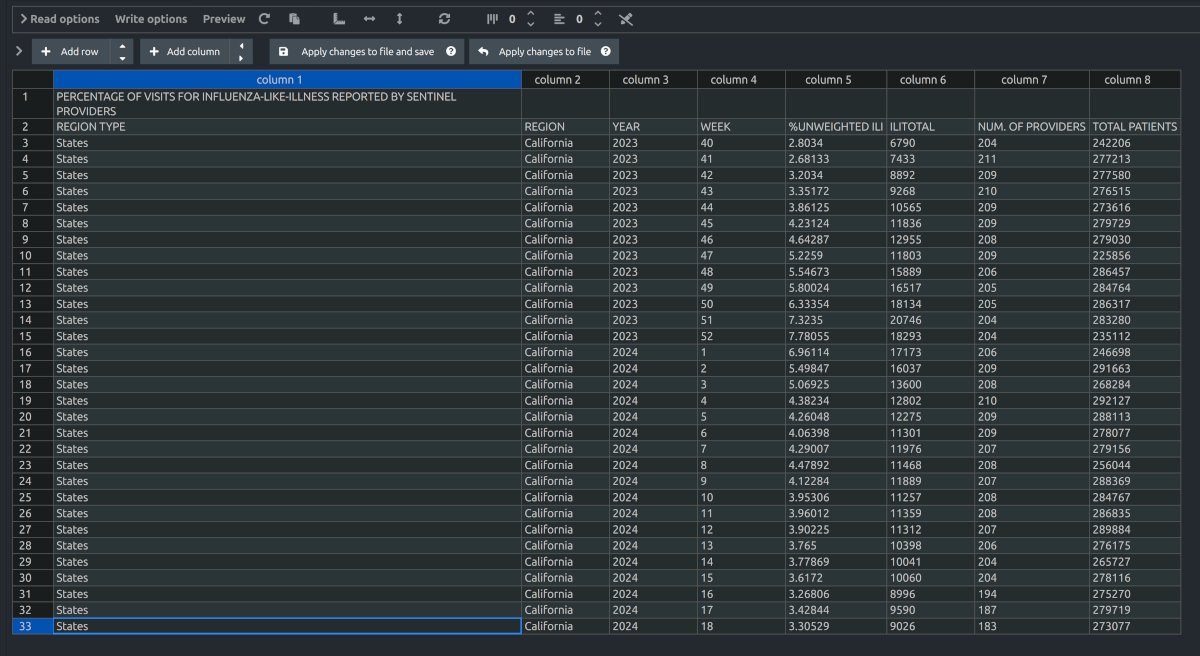Click the ILITOTAL cell 9026
The height and width of the screenshot is (656, 1200).
pyautogui.click(x=931, y=626)
